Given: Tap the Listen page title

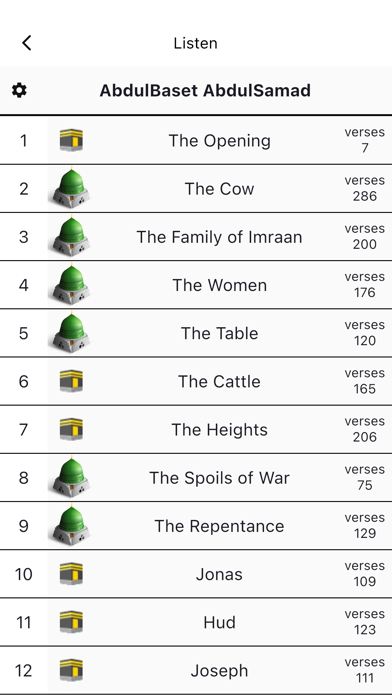Looking at the screenshot, I should (195, 43).
